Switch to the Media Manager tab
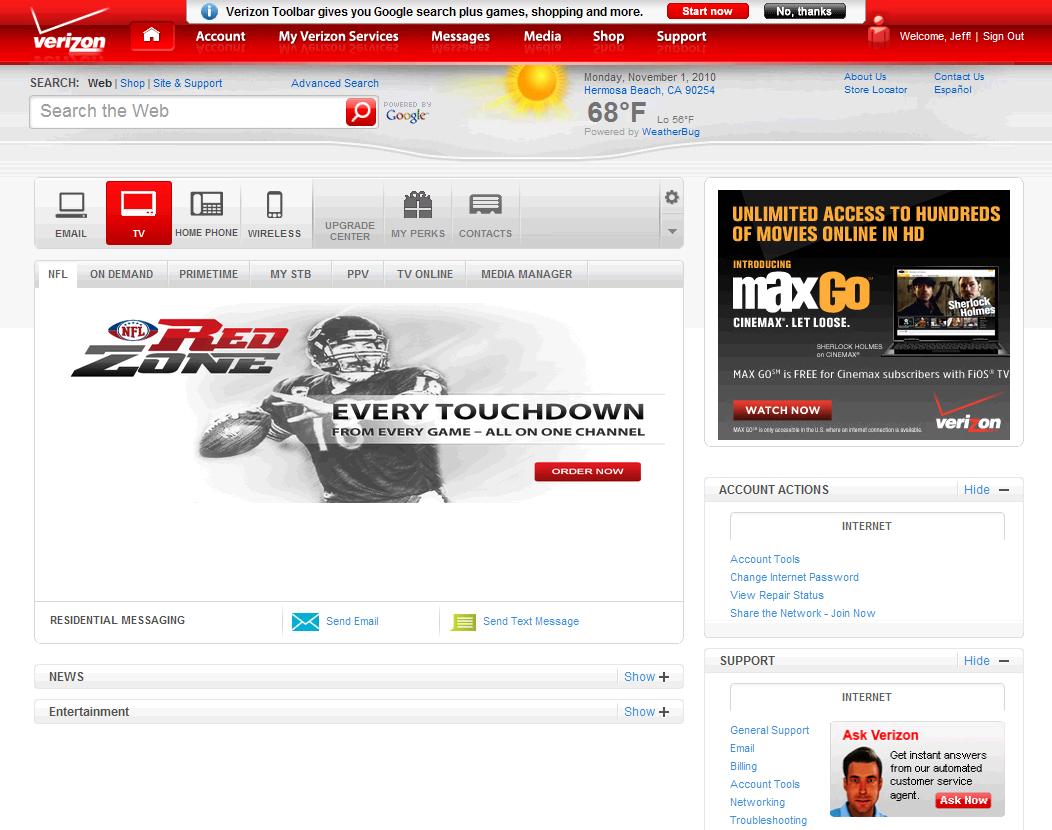This screenshot has width=1052, height=830. (527, 274)
